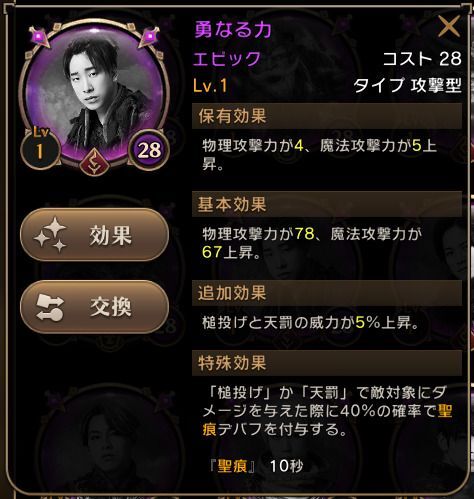This screenshot has height=499, width=474.
Task: Select the 基本効果 section header
Action: coord(327,204)
